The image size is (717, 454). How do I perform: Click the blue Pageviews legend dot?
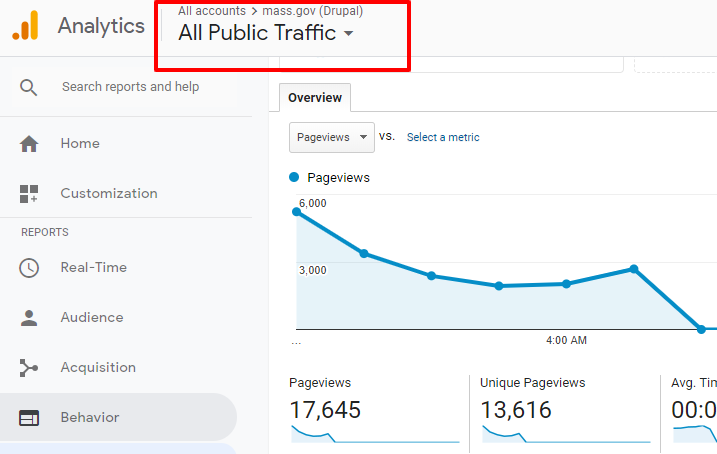294,177
